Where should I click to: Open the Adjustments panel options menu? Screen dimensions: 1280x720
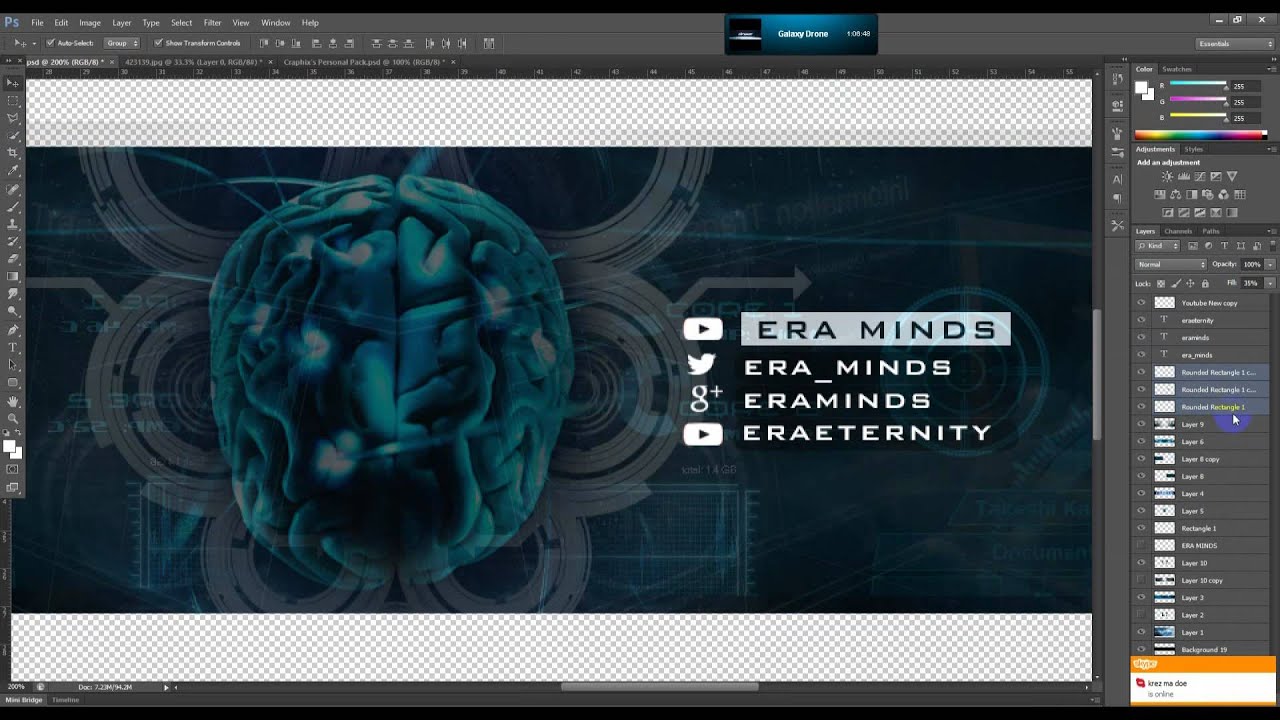click(1272, 149)
